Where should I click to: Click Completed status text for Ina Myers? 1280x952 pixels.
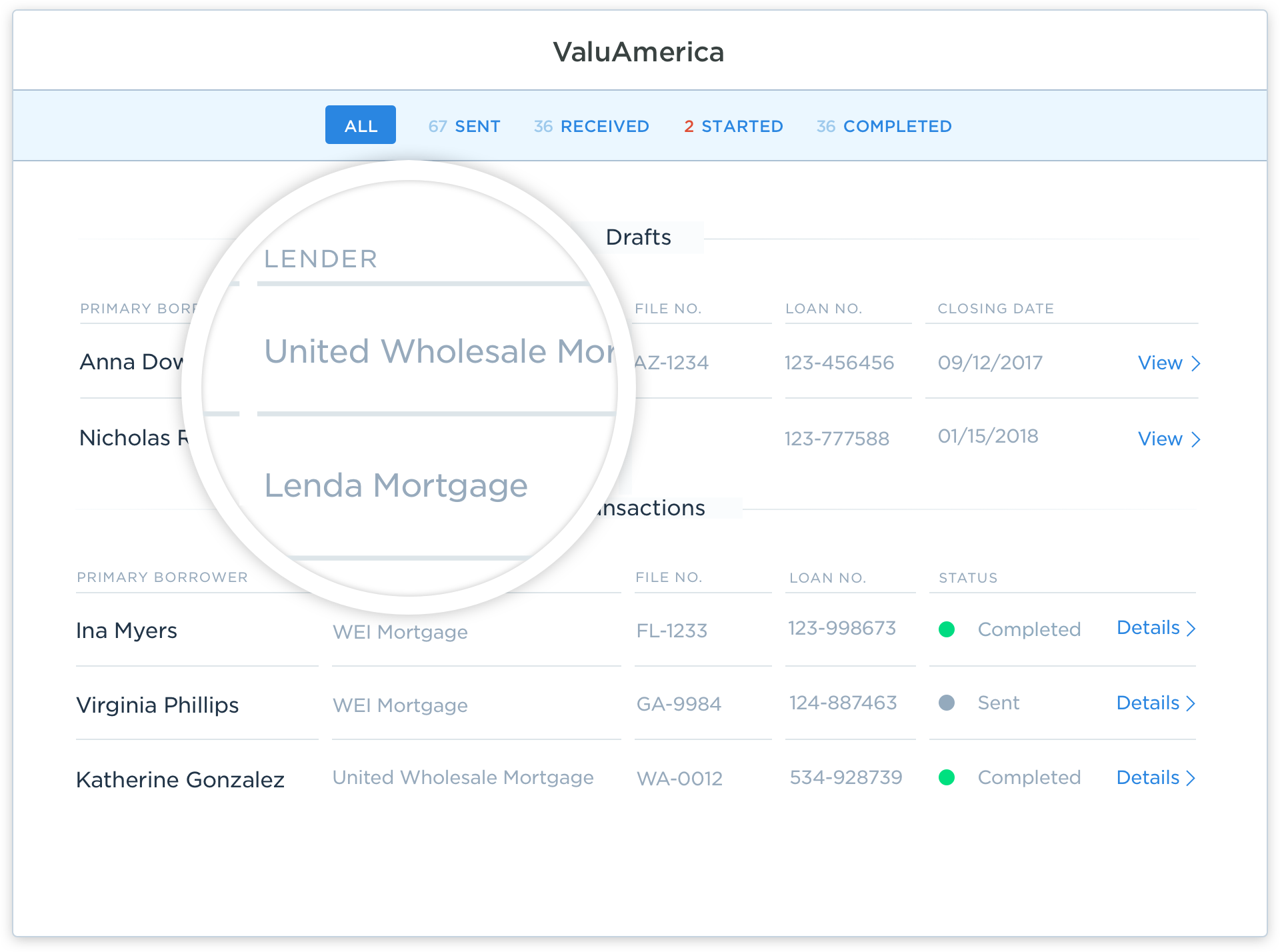(x=1029, y=629)
